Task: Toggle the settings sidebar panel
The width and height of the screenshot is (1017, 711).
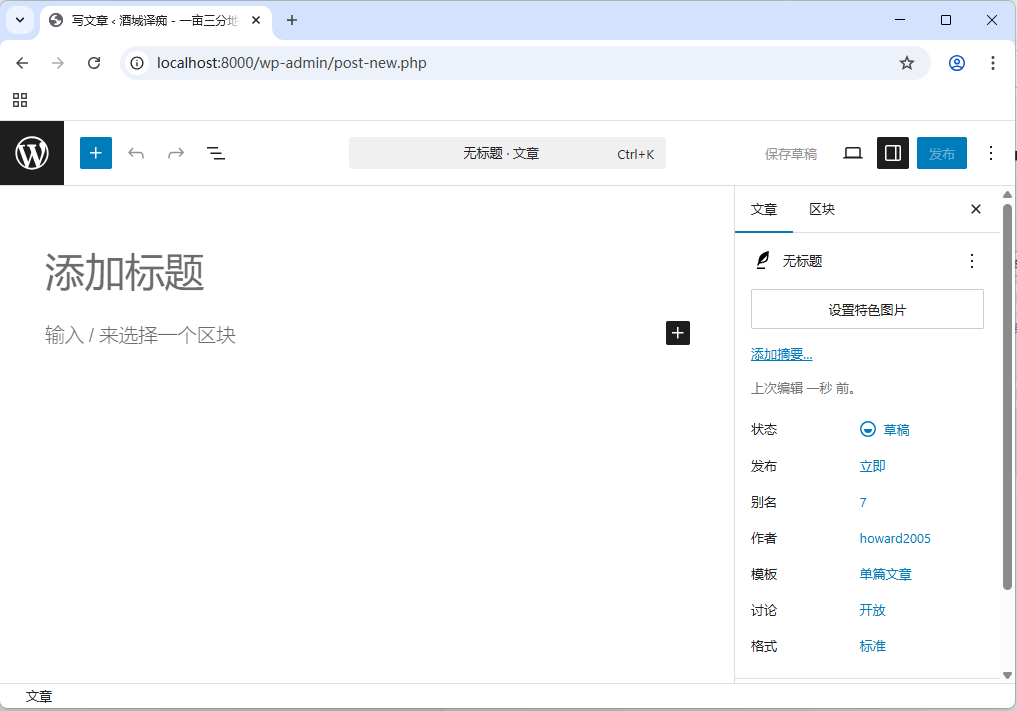Action: click(x=892, y=152)
